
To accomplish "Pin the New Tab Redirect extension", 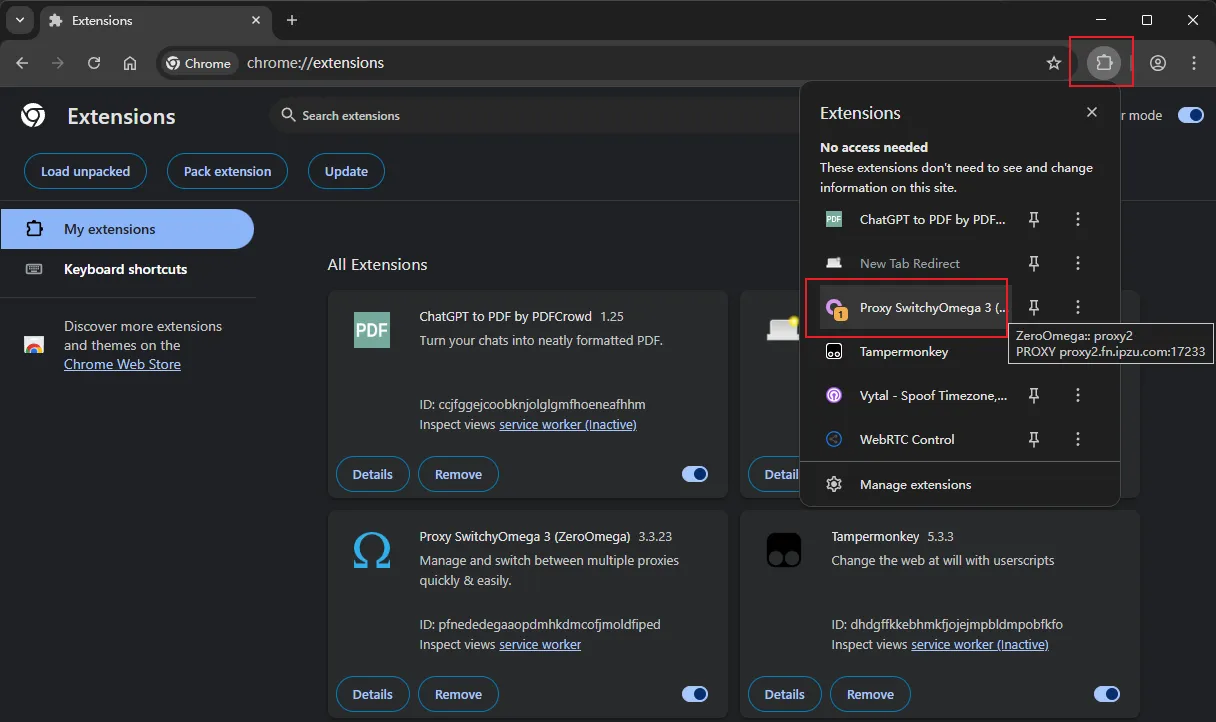I will pyautogui.click(x=1034, y=263).
